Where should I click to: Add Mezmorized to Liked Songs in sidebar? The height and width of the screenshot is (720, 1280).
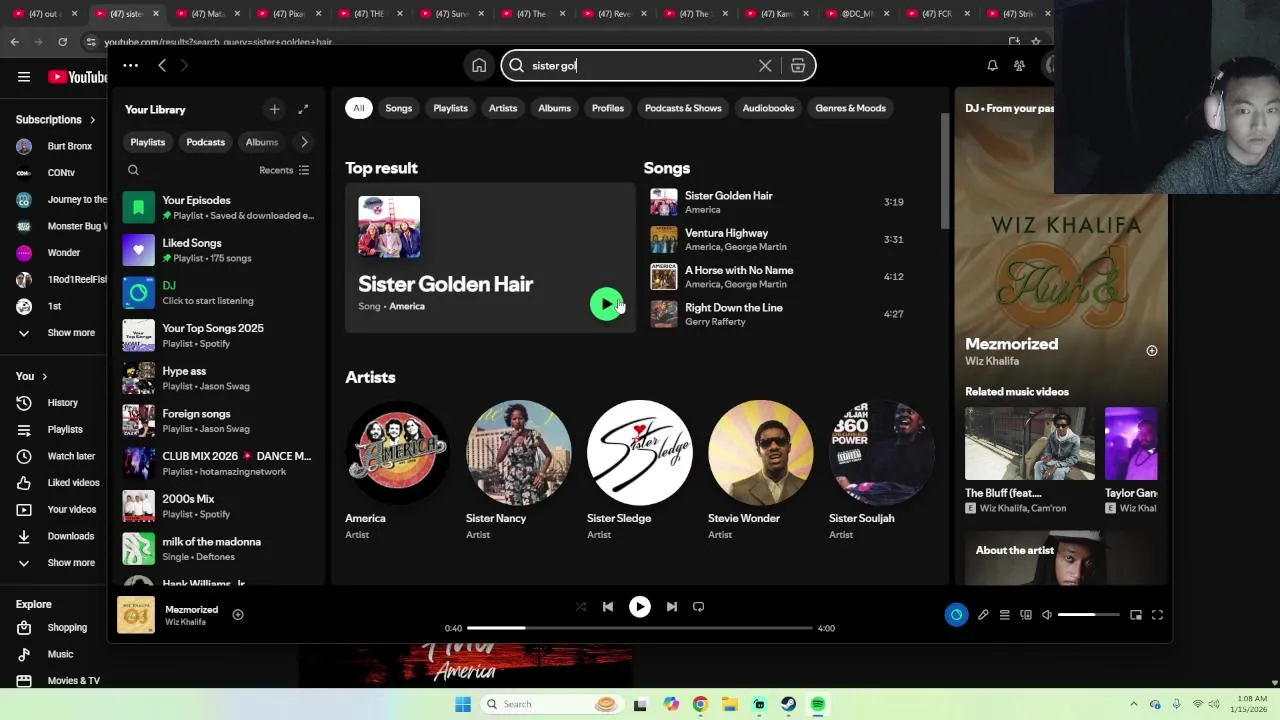tap(1151, 351)
